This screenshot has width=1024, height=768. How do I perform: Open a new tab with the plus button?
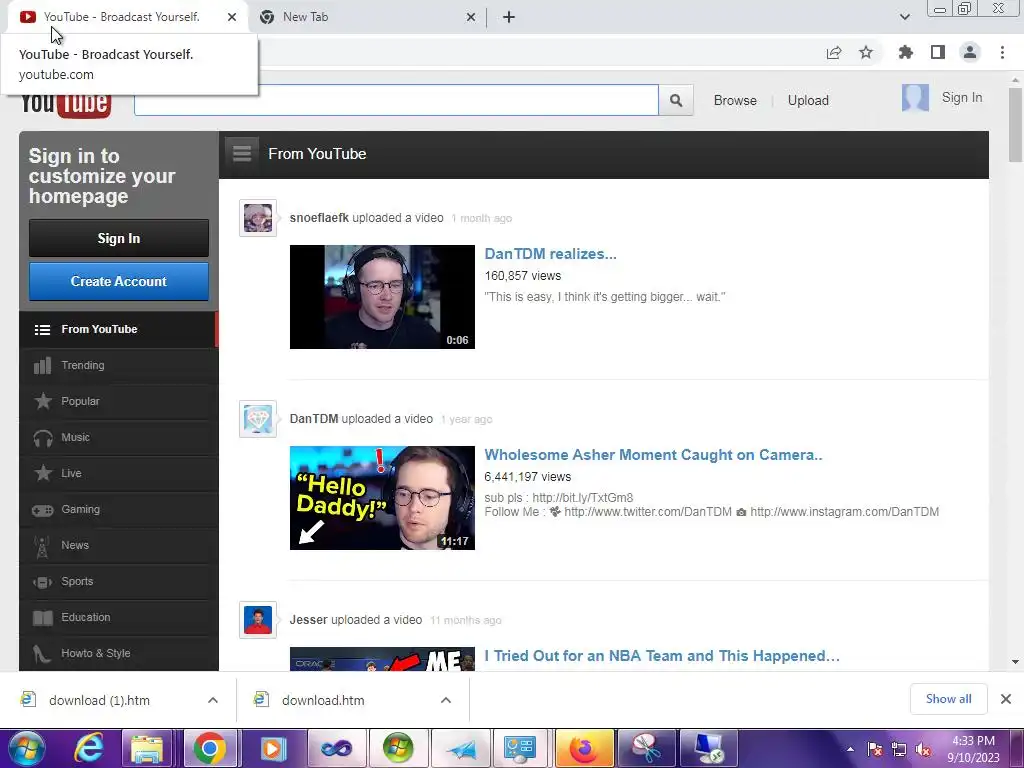coord(509,18)
